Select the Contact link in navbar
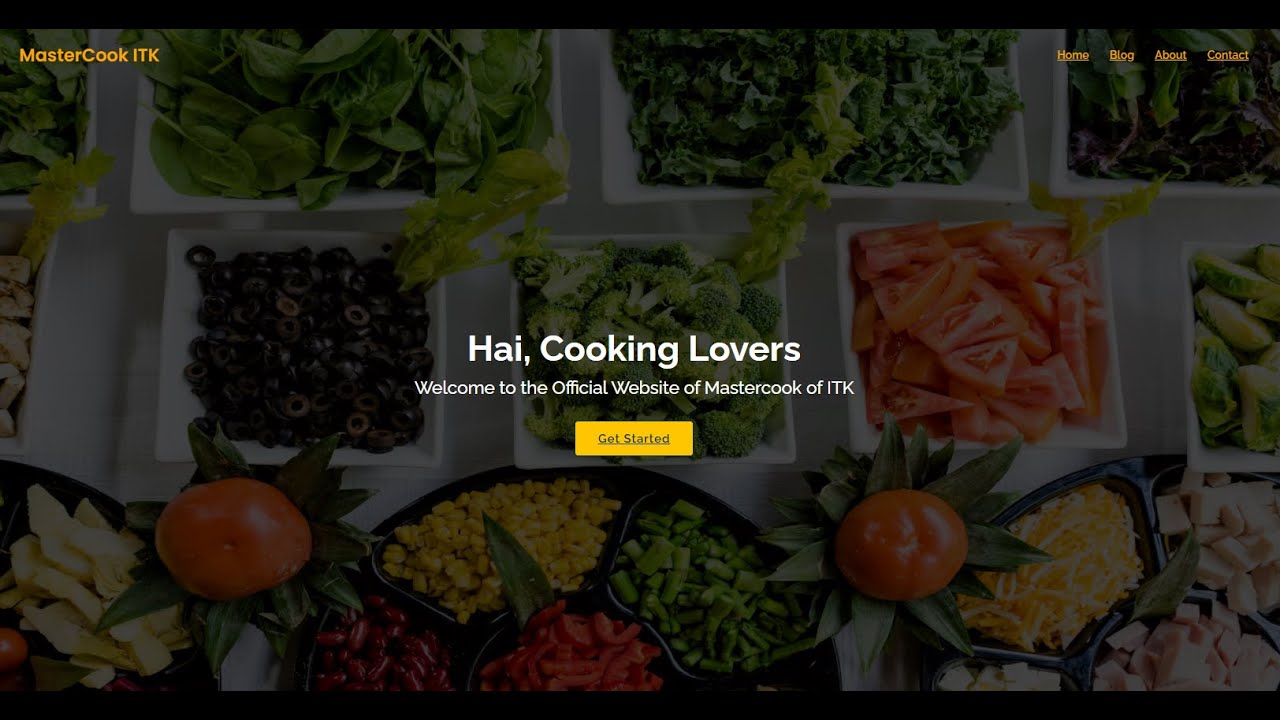Screen dimensions: 1280x720 tap(1228, 55)
